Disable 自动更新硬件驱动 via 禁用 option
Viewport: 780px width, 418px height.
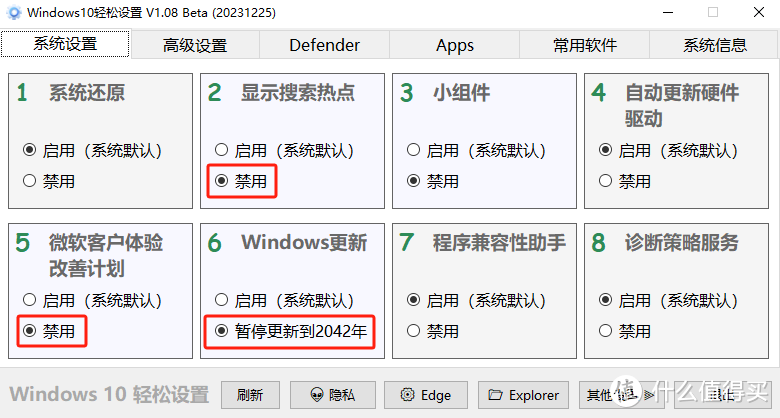[605, 181]
